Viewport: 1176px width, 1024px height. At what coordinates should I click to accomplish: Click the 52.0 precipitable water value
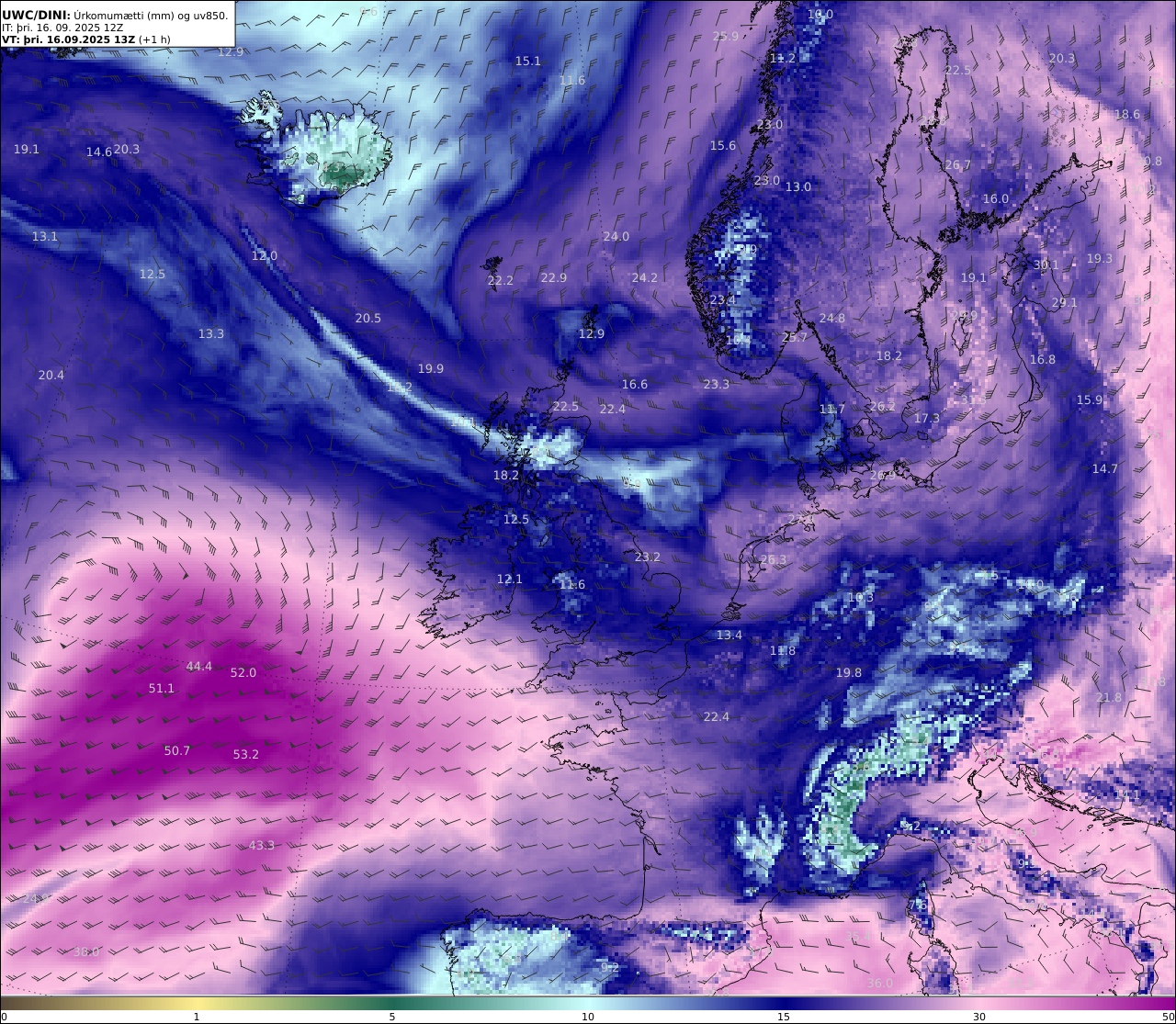[x=243, y=672]
